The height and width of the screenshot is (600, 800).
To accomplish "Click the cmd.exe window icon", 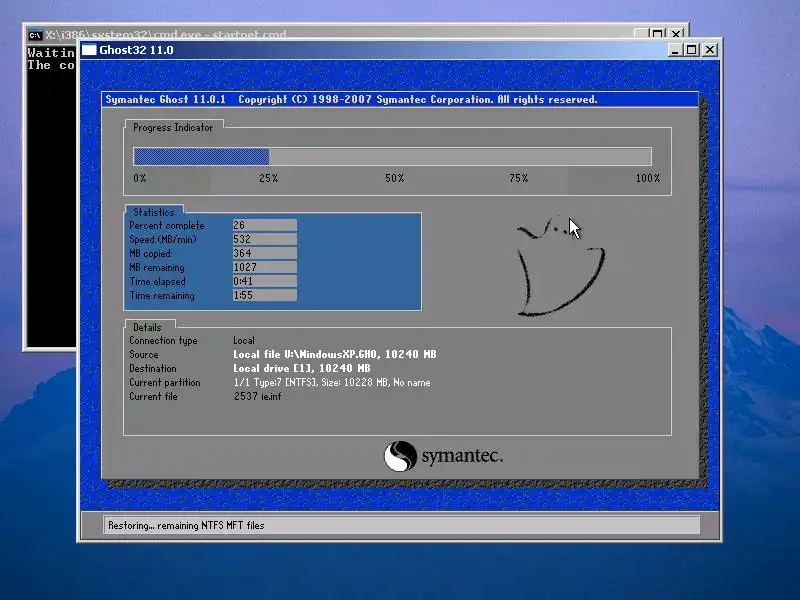I will 35,35.
